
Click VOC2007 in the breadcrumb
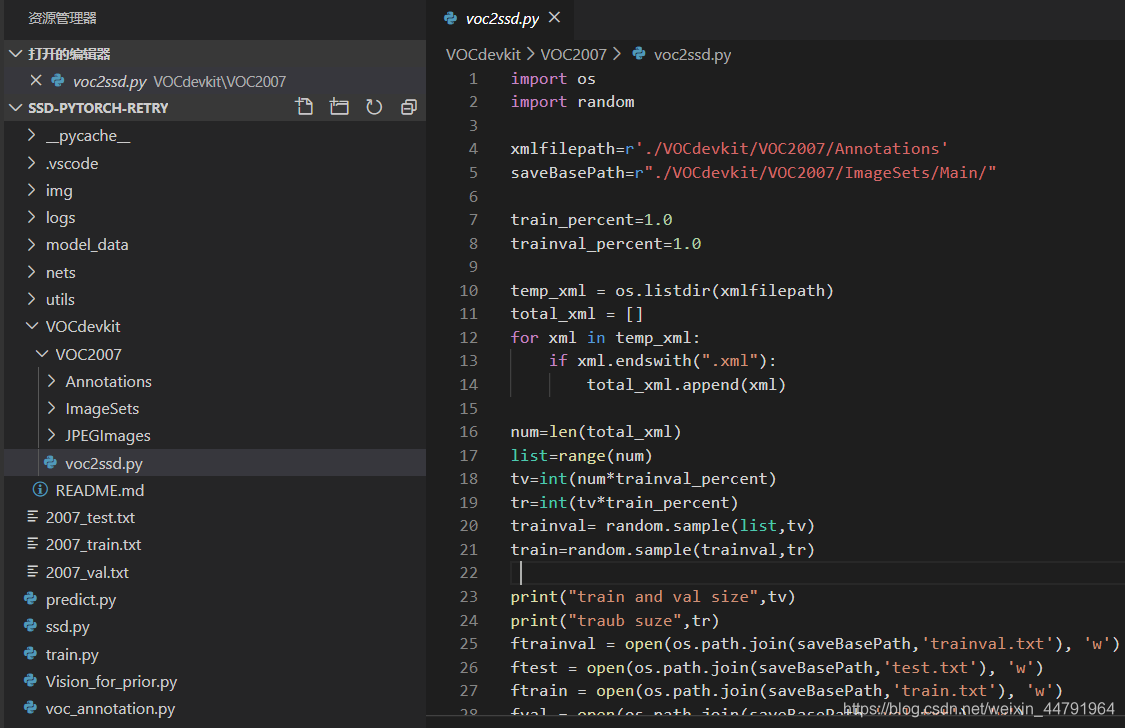click(x=573, y=55)
